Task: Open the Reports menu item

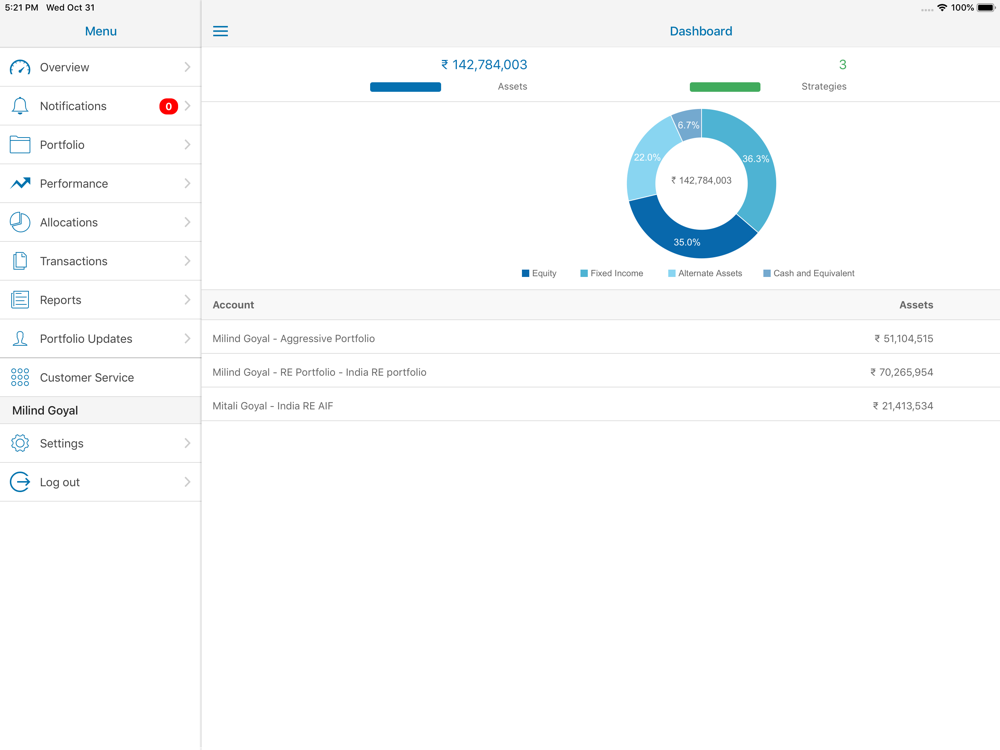Action: (x=100, y=300)
